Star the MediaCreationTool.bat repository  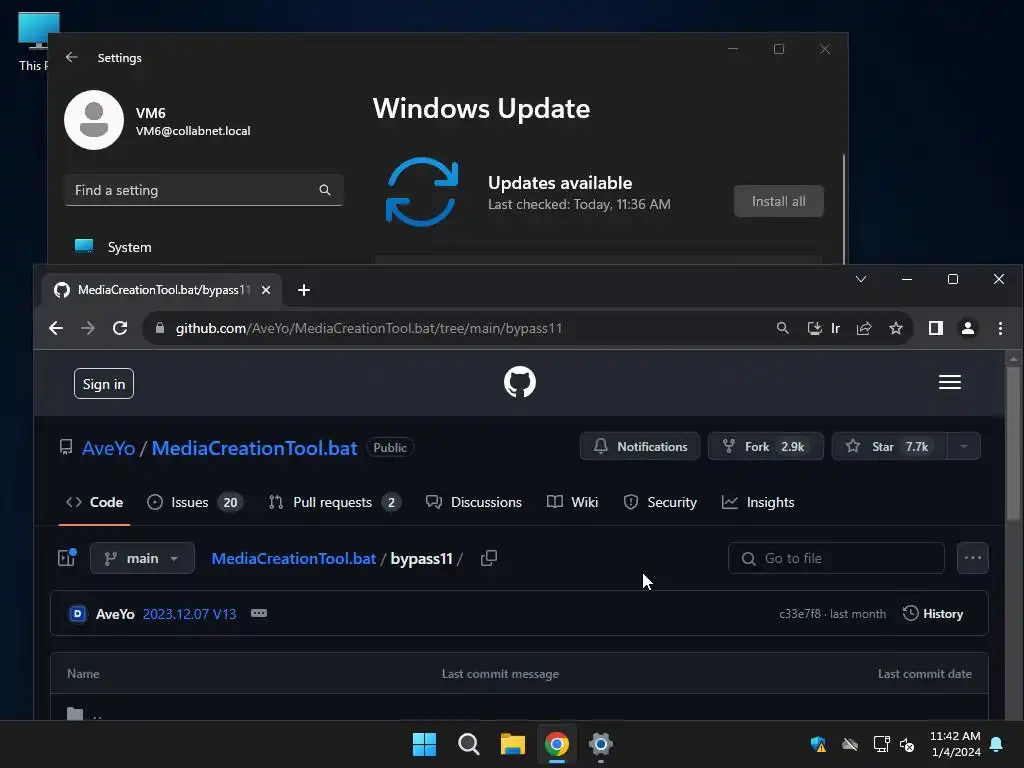[x=889, y=447]
